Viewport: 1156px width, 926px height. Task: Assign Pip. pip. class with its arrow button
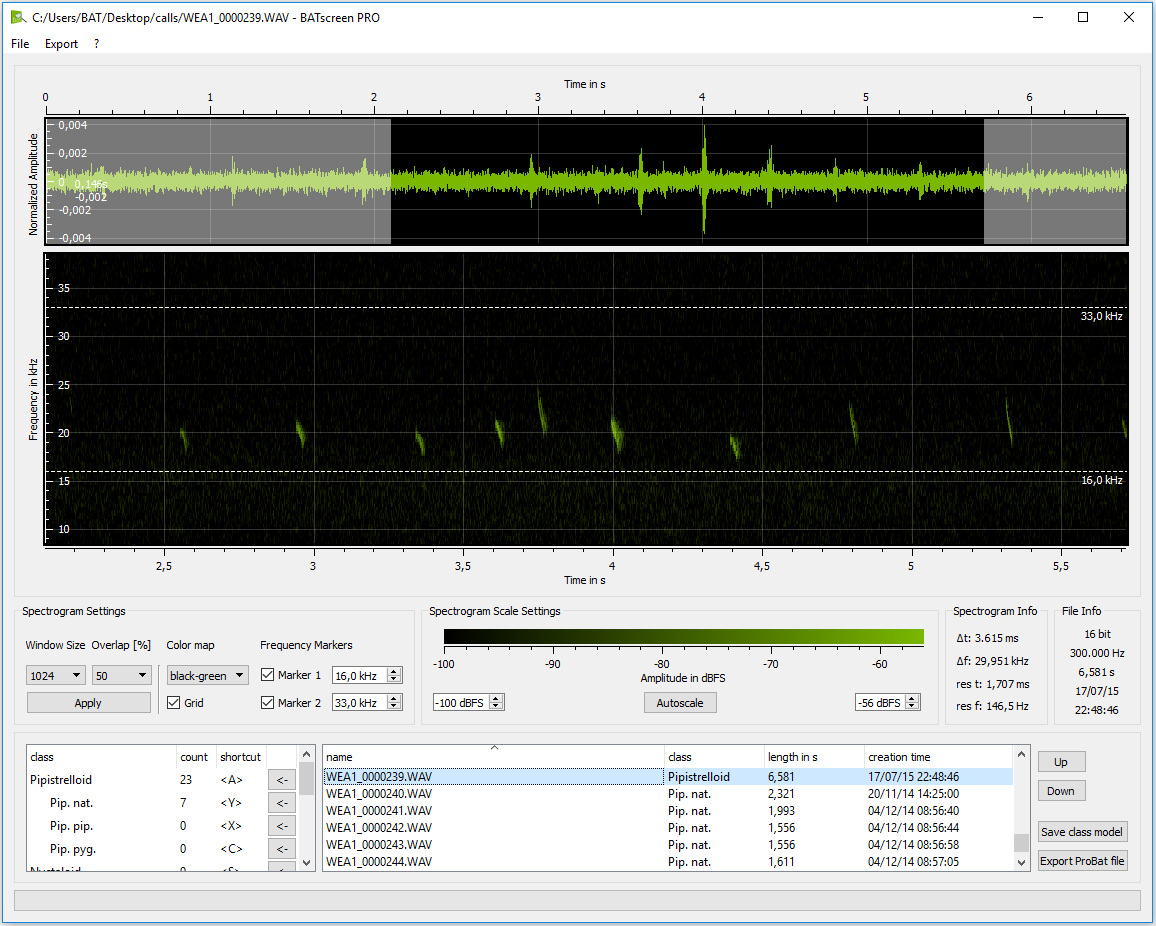click(x=282, y=826)
